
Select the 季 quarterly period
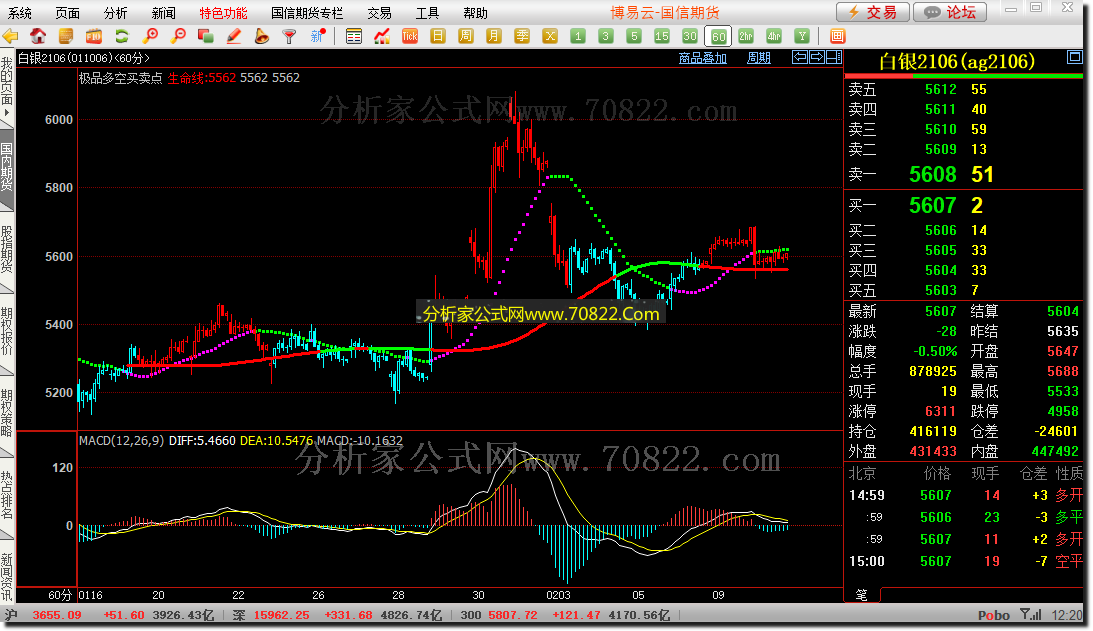(x=522, y=36)
